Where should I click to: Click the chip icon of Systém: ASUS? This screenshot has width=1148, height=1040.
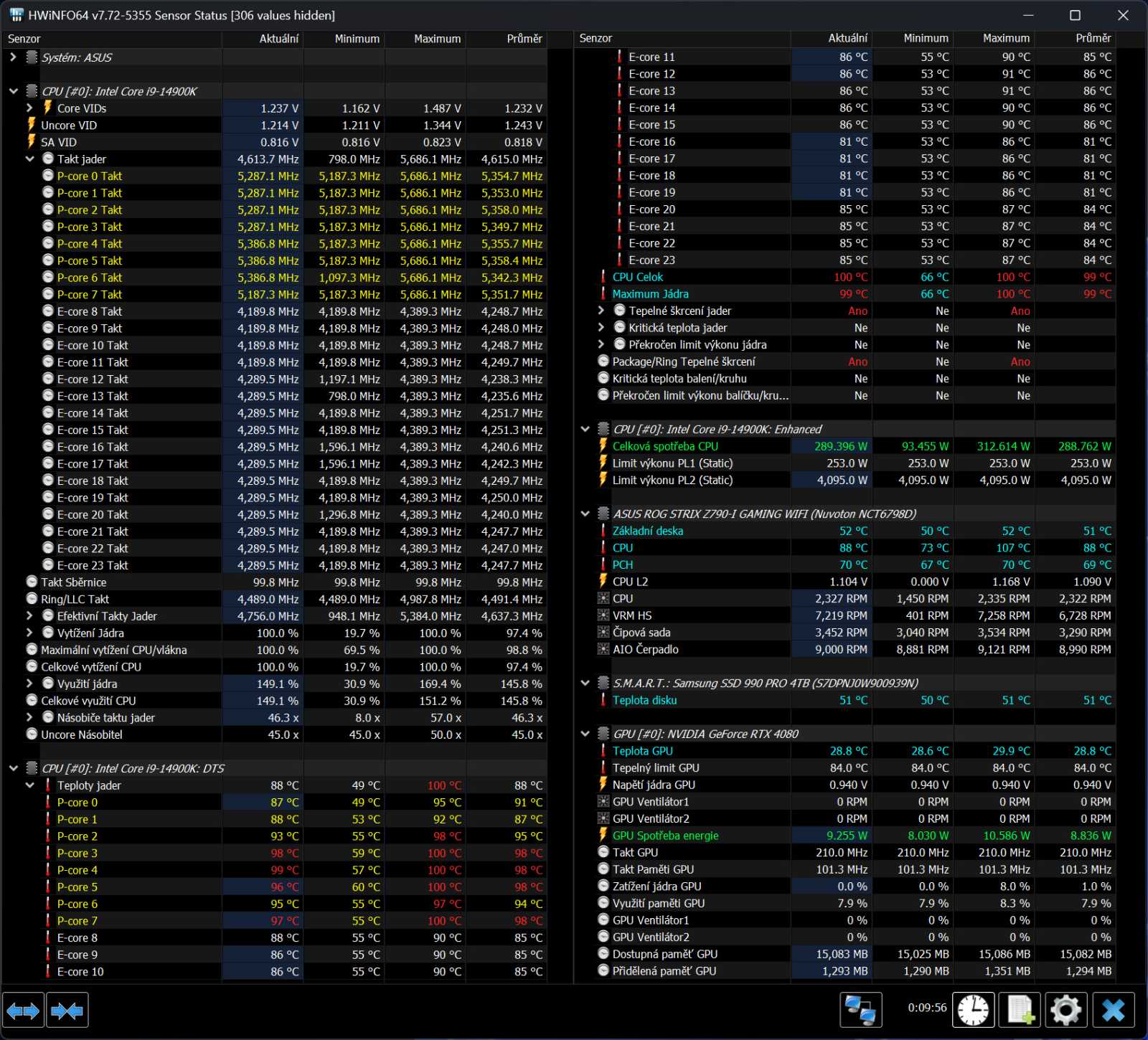32,57
